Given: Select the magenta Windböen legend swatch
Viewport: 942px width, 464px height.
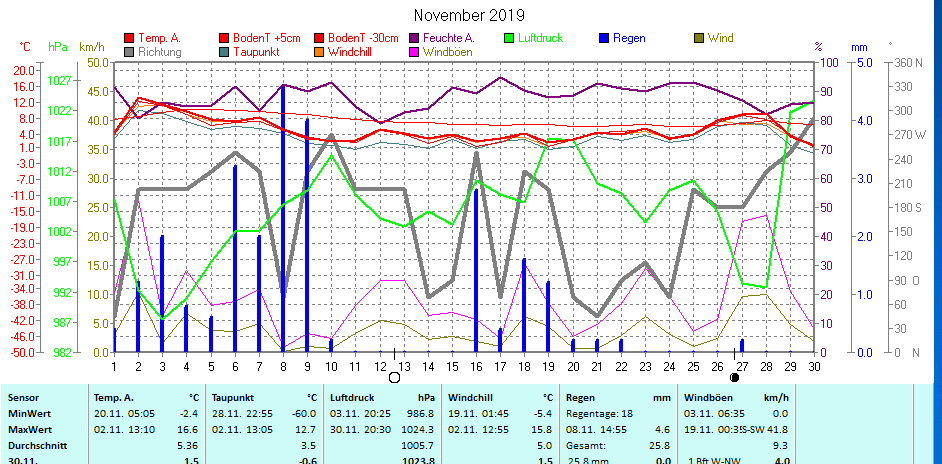Looking at the screenshot, I should 413,52.
